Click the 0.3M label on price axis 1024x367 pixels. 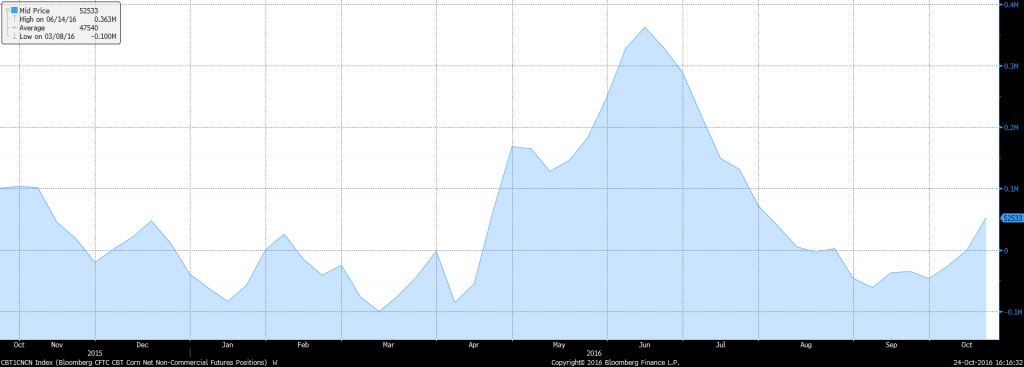(x=1012, y=67)
